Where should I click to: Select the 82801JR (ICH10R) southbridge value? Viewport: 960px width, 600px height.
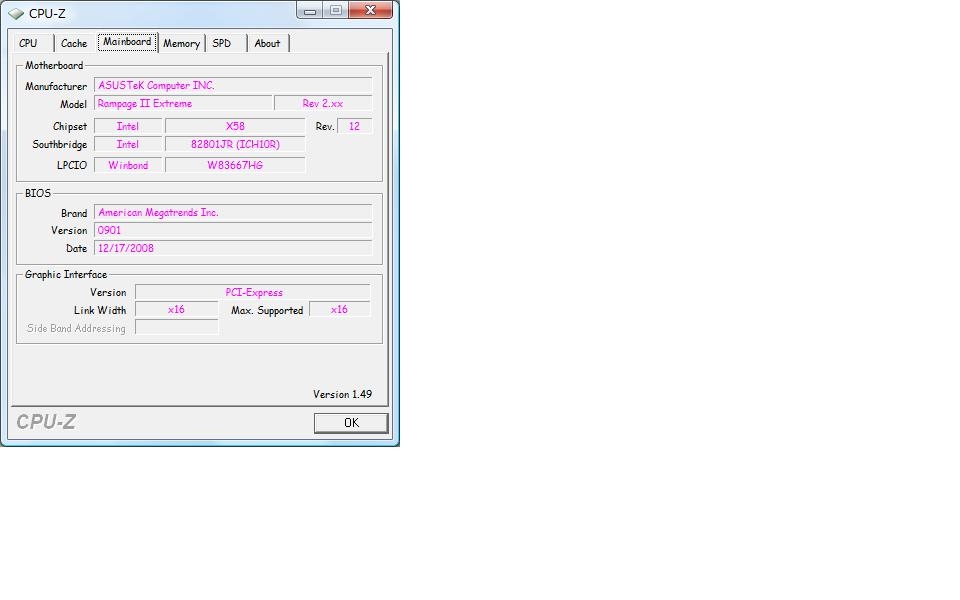pos(235,144)
